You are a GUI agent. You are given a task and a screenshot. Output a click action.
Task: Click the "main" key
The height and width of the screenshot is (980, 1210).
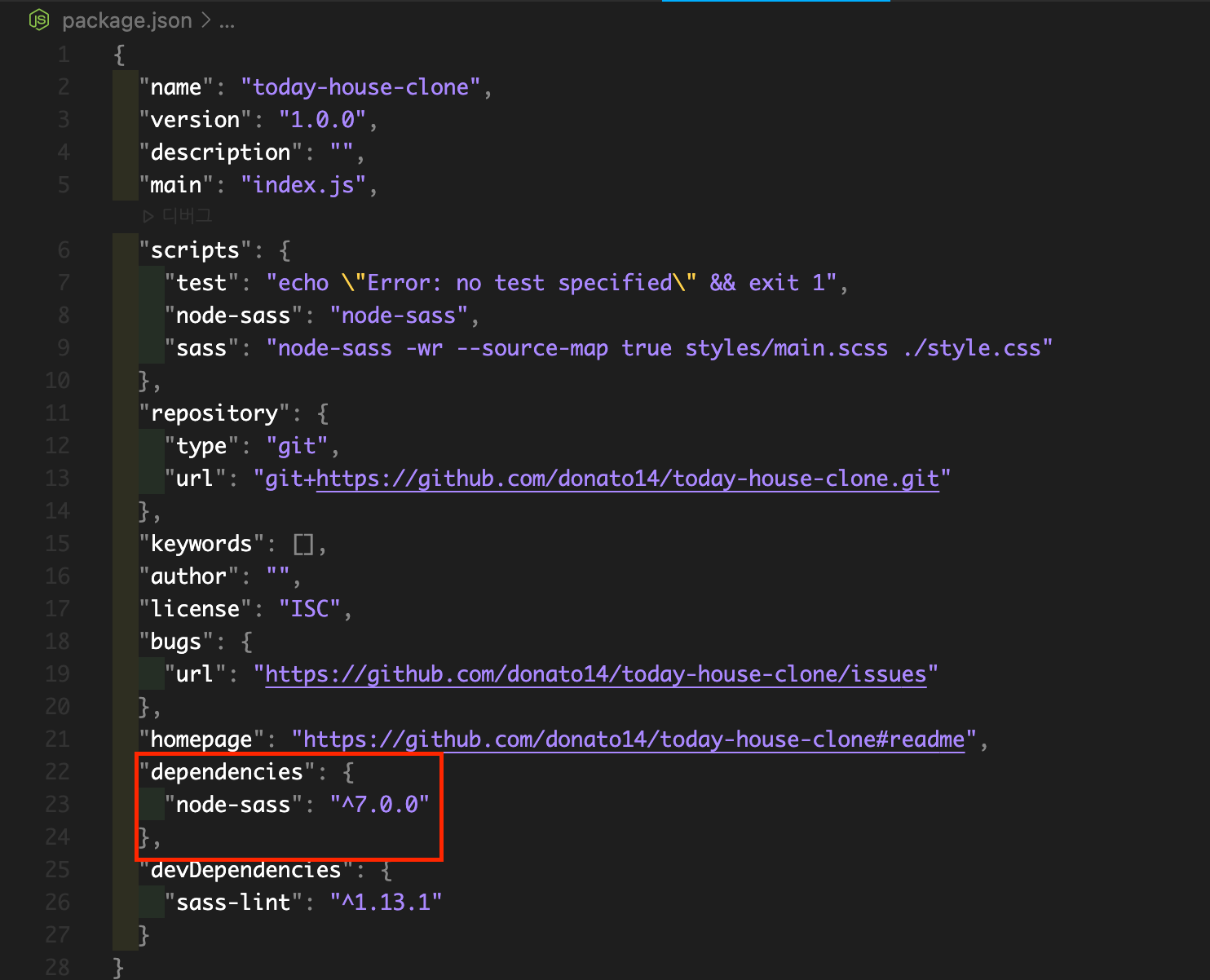click(x=176, y=185)
